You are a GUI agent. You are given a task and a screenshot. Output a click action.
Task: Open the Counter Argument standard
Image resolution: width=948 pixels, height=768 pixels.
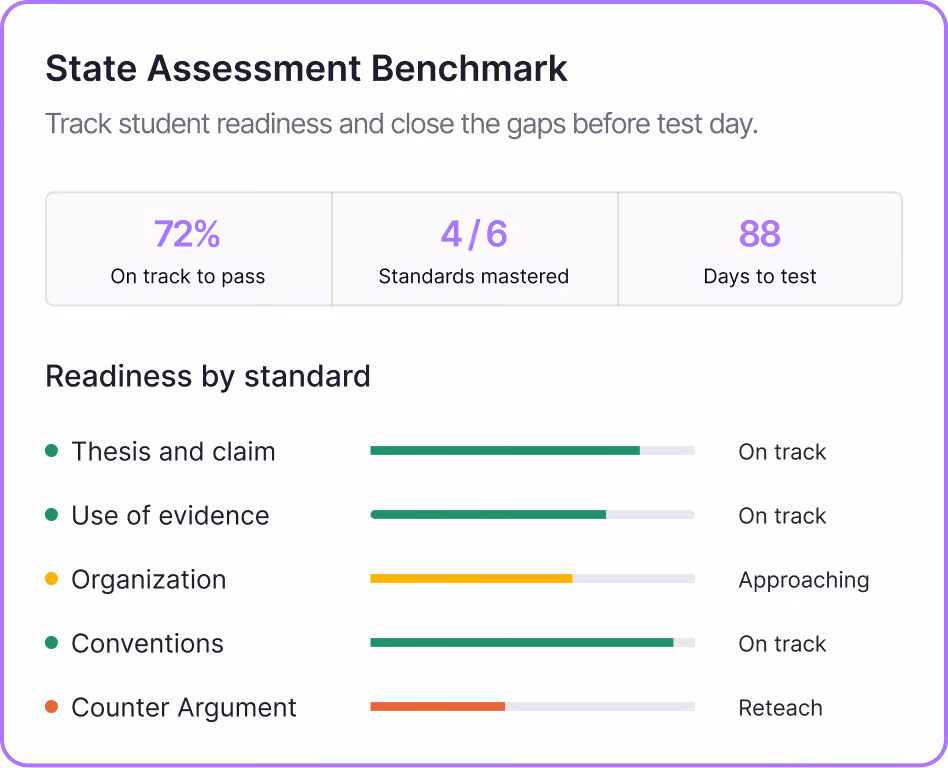tap(184, 708)
